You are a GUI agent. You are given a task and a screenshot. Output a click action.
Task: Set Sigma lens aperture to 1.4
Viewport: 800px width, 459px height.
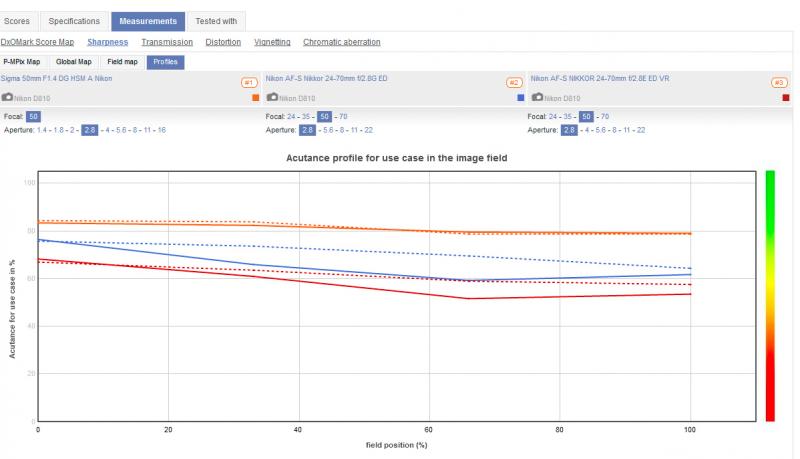(x=41, y=130)
